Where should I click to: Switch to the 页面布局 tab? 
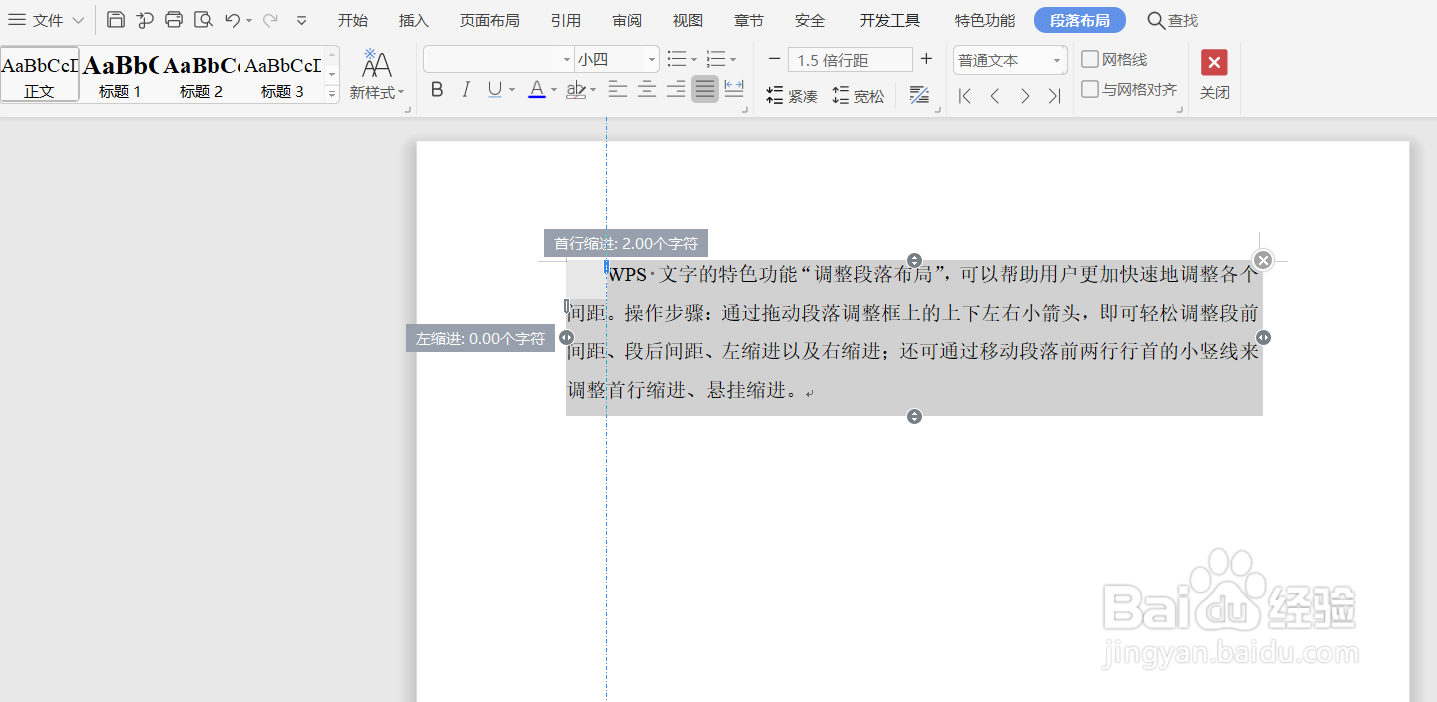tap(489, 20)
